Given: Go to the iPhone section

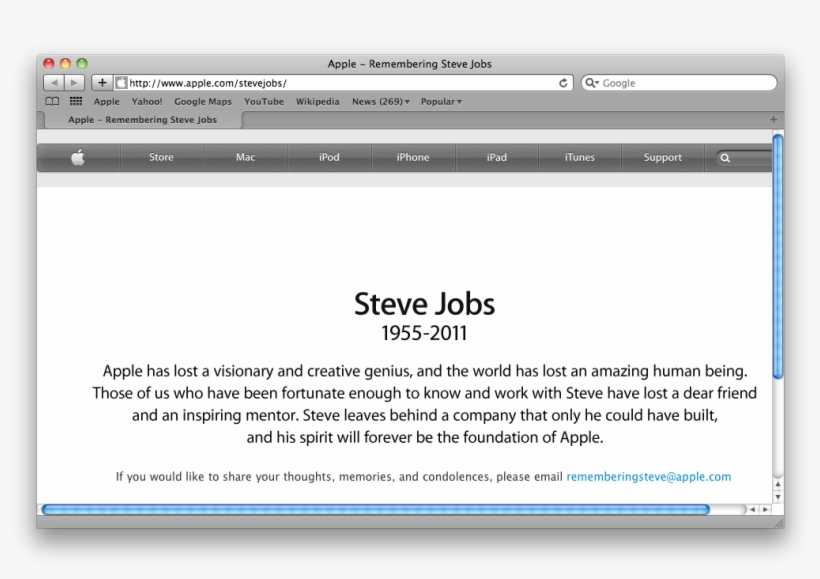Looking at the screenshot, I should coord(413,157).
